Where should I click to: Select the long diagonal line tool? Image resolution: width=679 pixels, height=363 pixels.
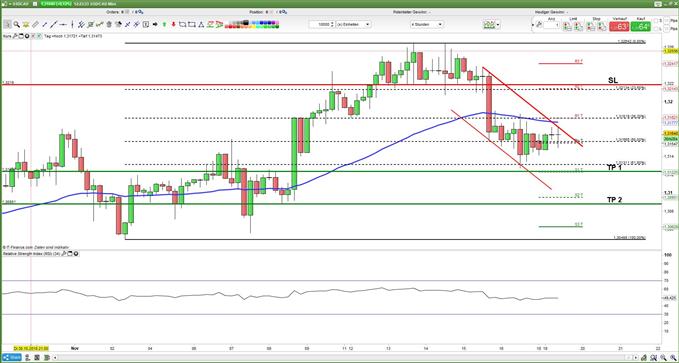point(53,24)
